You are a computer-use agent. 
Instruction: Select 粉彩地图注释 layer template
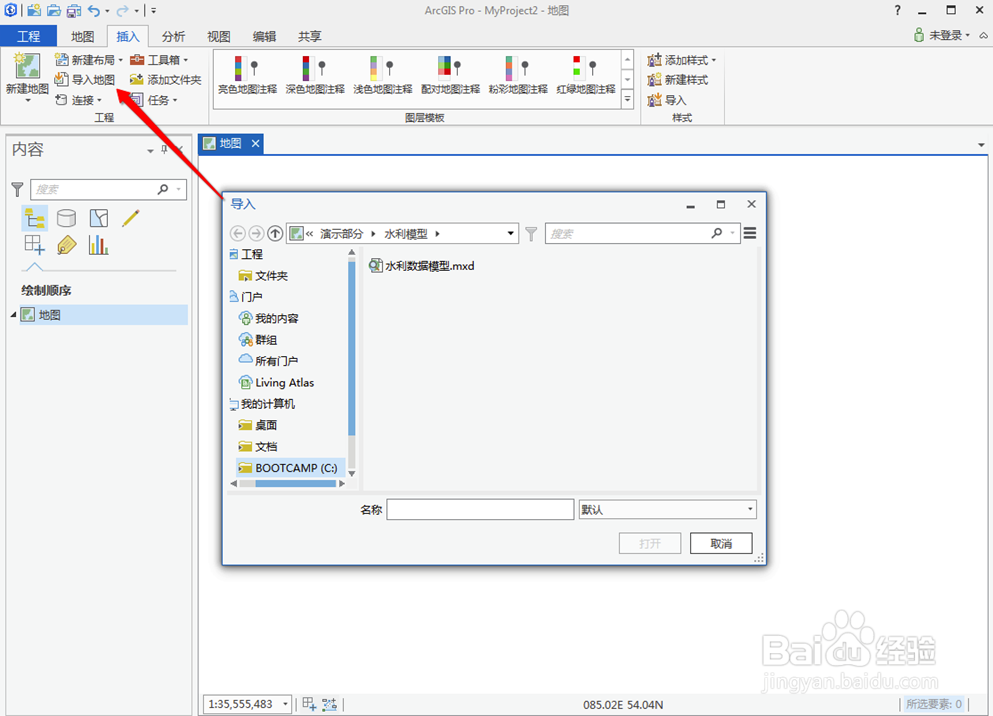[518, 75]
